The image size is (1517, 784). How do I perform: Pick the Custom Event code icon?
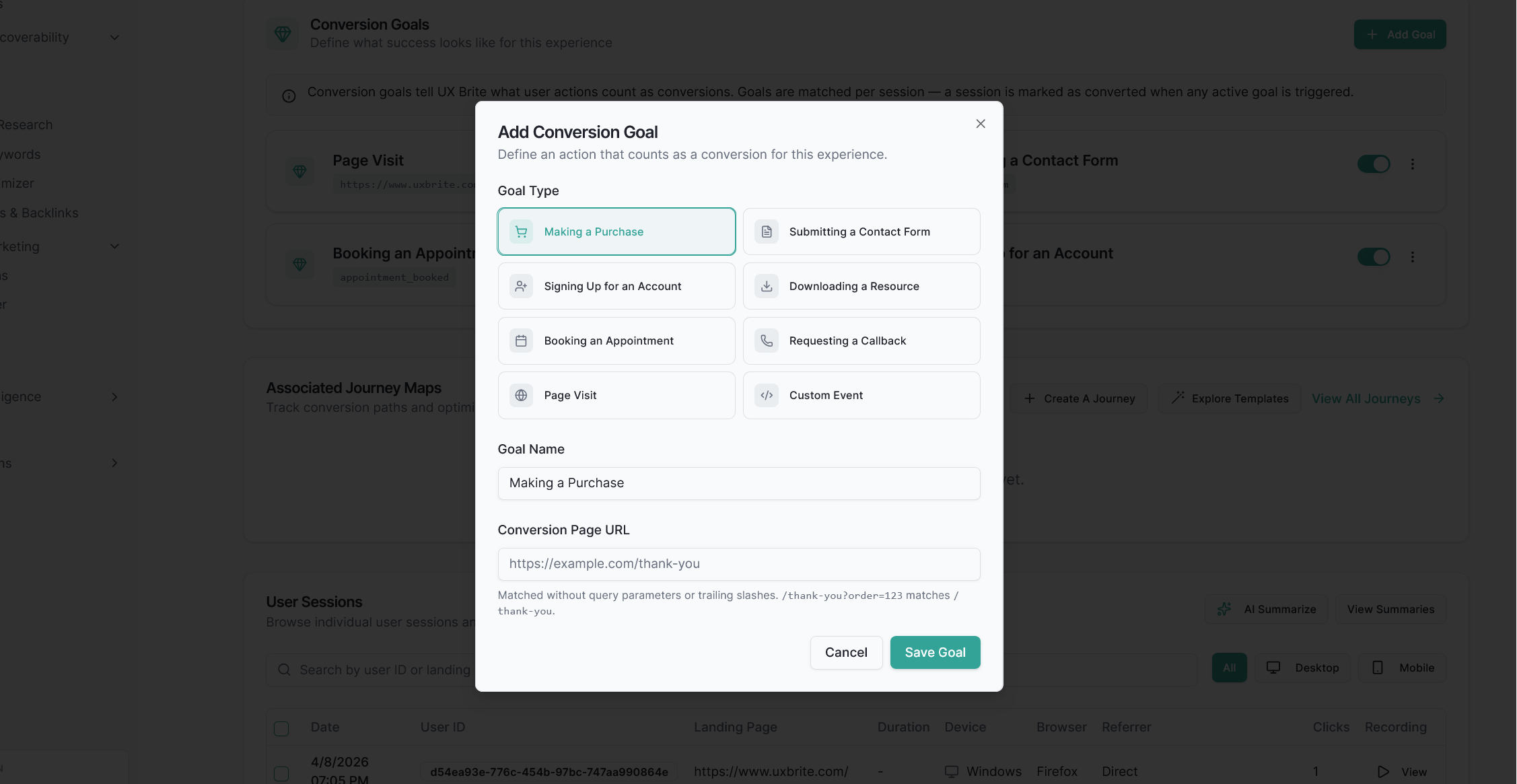767,395
